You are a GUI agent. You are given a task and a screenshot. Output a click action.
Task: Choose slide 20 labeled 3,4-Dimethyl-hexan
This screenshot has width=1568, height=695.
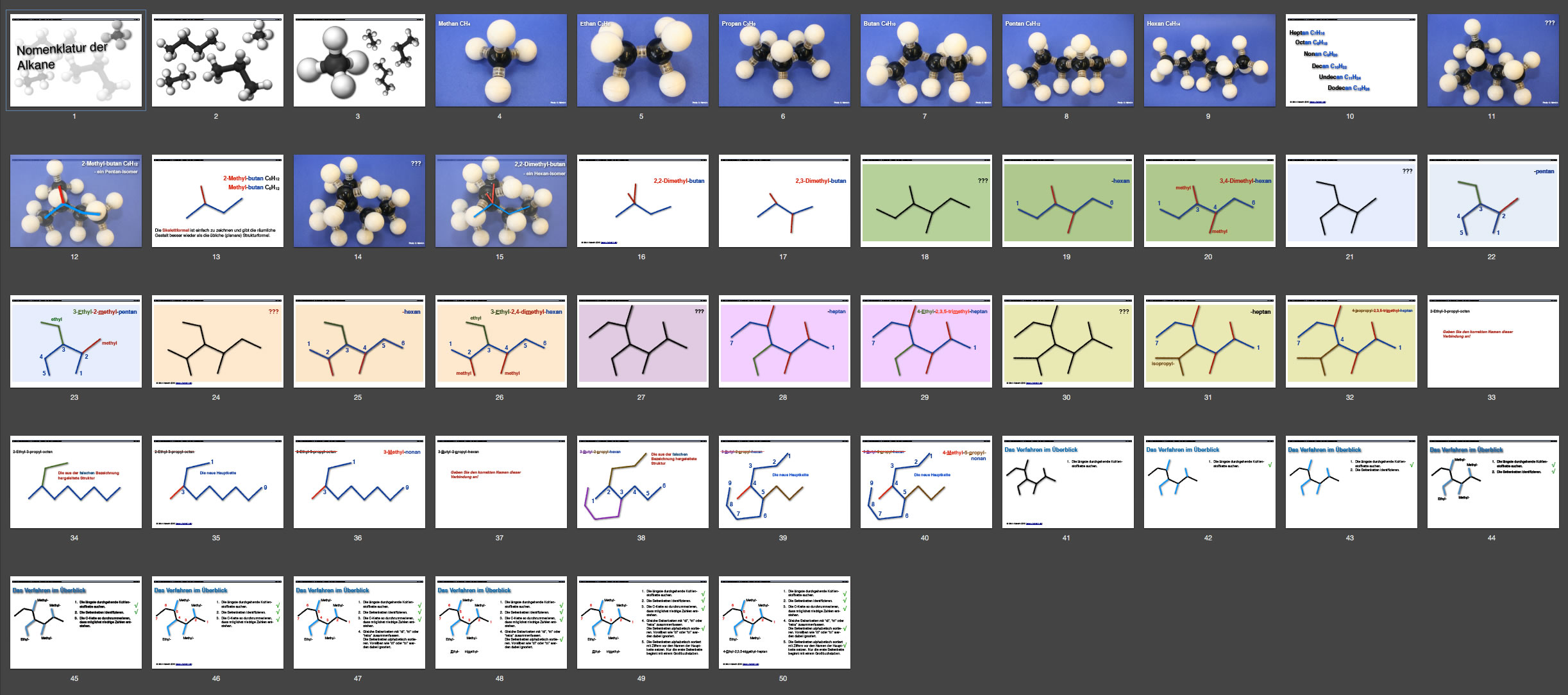pyautogui.click(x=1210, y=201)
